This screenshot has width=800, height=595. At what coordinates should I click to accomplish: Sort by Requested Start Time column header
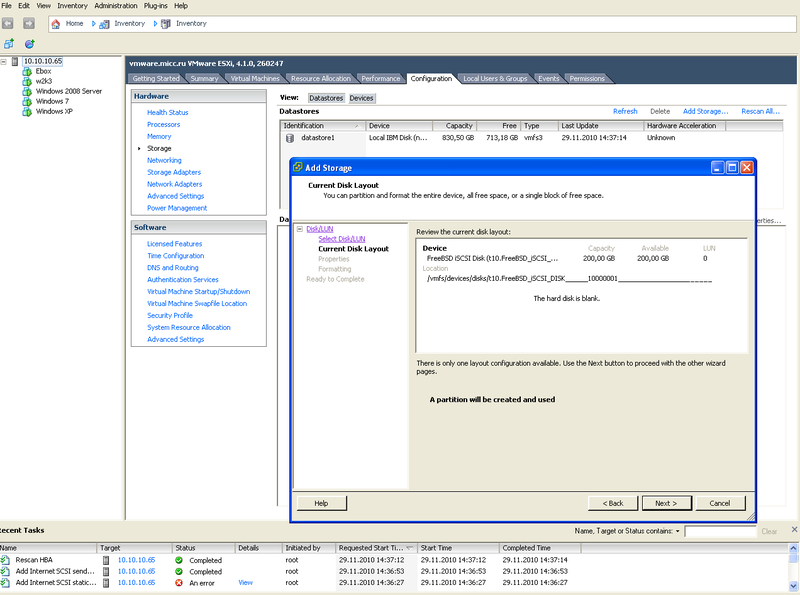[376, 548]
